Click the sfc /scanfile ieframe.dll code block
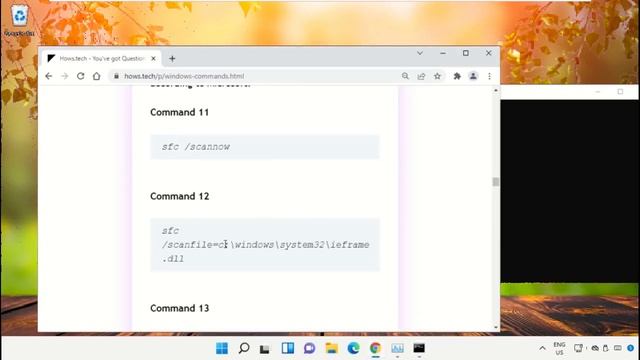 pyautogui.click(x=265, y=245)
